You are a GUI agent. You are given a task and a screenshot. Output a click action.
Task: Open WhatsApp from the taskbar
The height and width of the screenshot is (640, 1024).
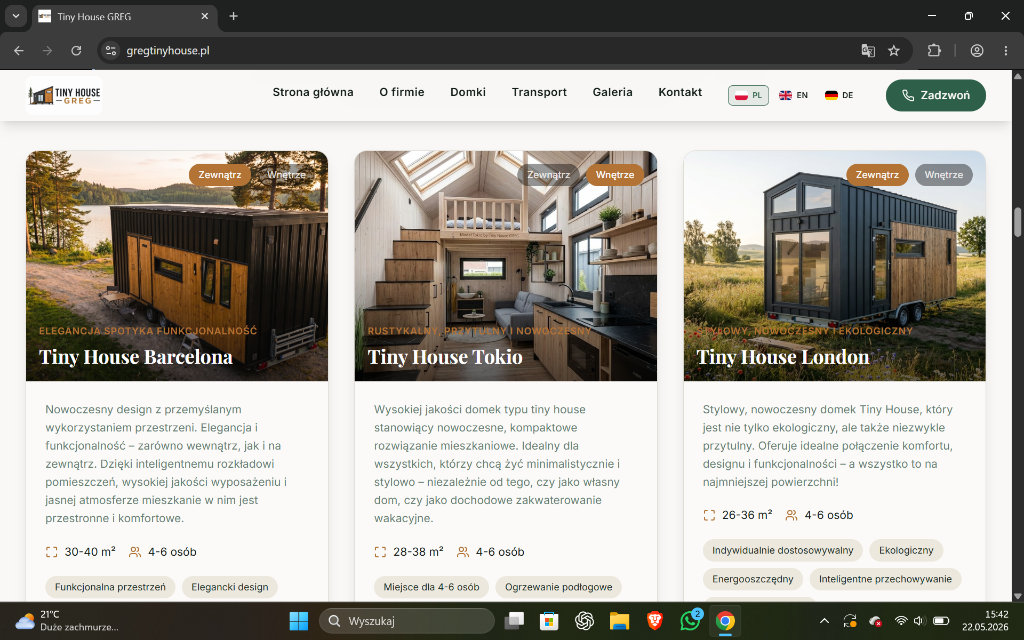pos(690,620)
